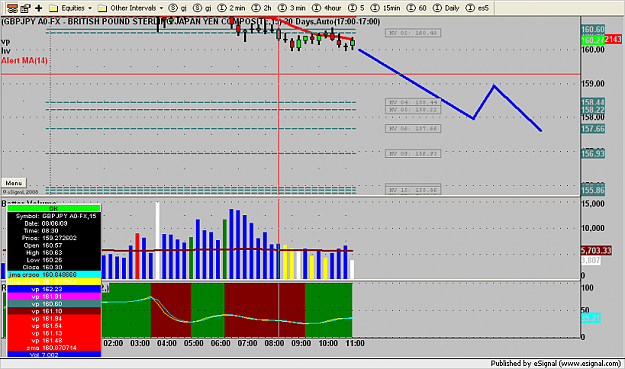The height and width of the screenshot is (369, 625).
Task: Click the 156.93 price axis tag
Action: click(x=593, y=153)
